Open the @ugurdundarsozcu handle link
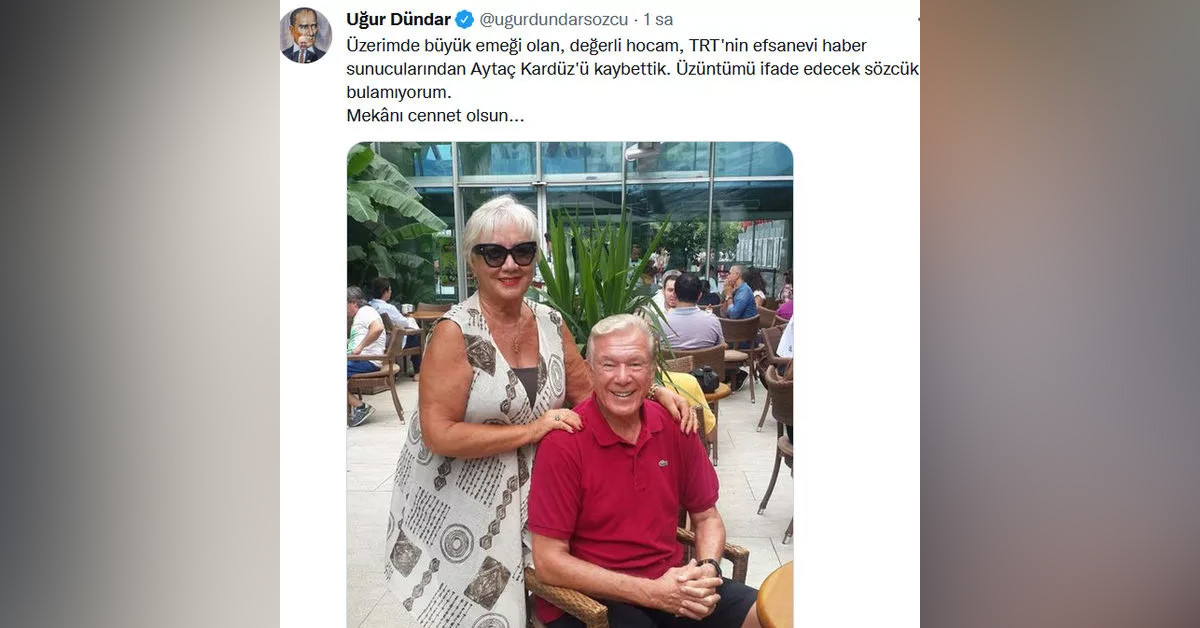Image resolution: width=1200 pixels, height=628 pixels. tap(552, 19)
